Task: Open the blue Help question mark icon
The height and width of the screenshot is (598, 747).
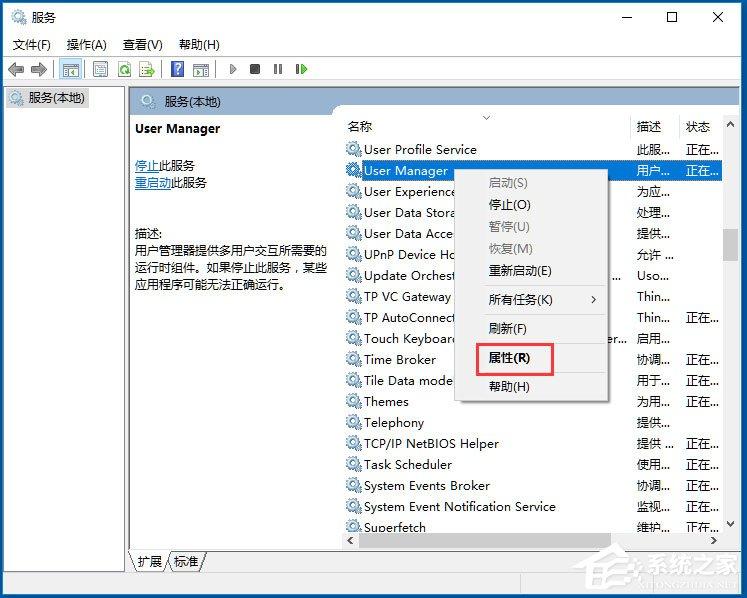Action: (x=177, y=70)
